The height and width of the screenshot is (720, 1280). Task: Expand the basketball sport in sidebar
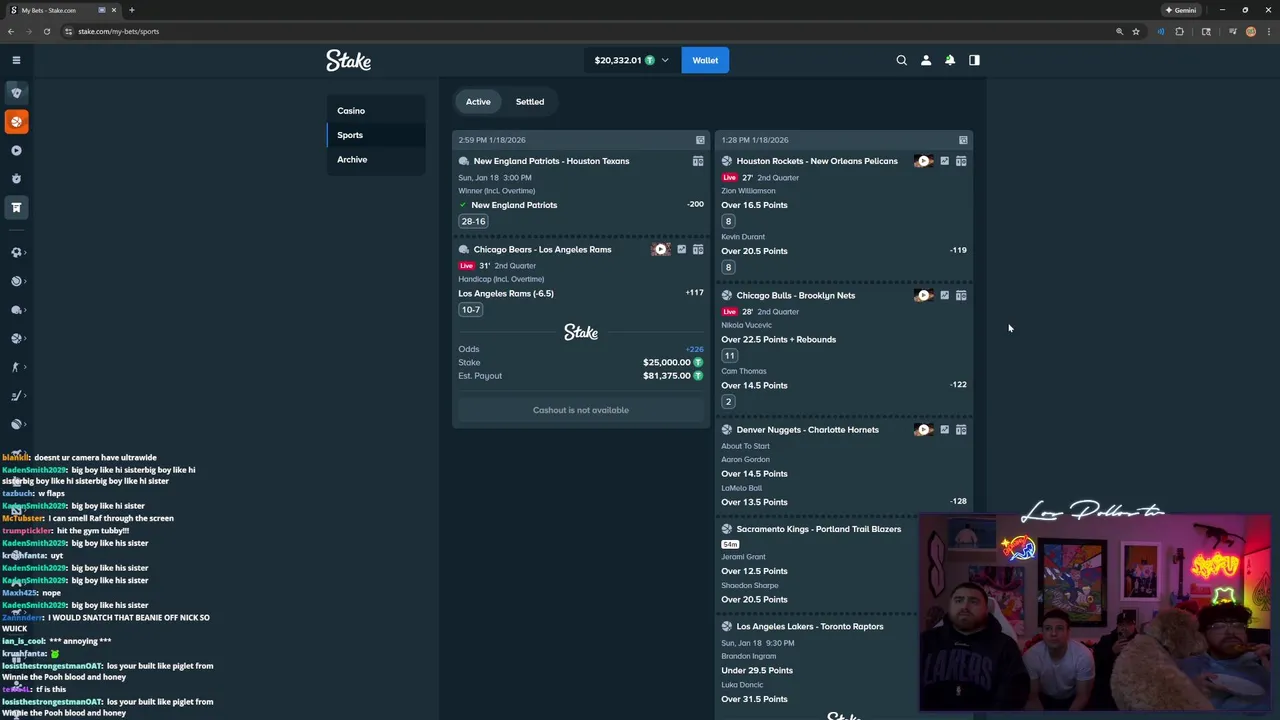[x=16, y=338]
